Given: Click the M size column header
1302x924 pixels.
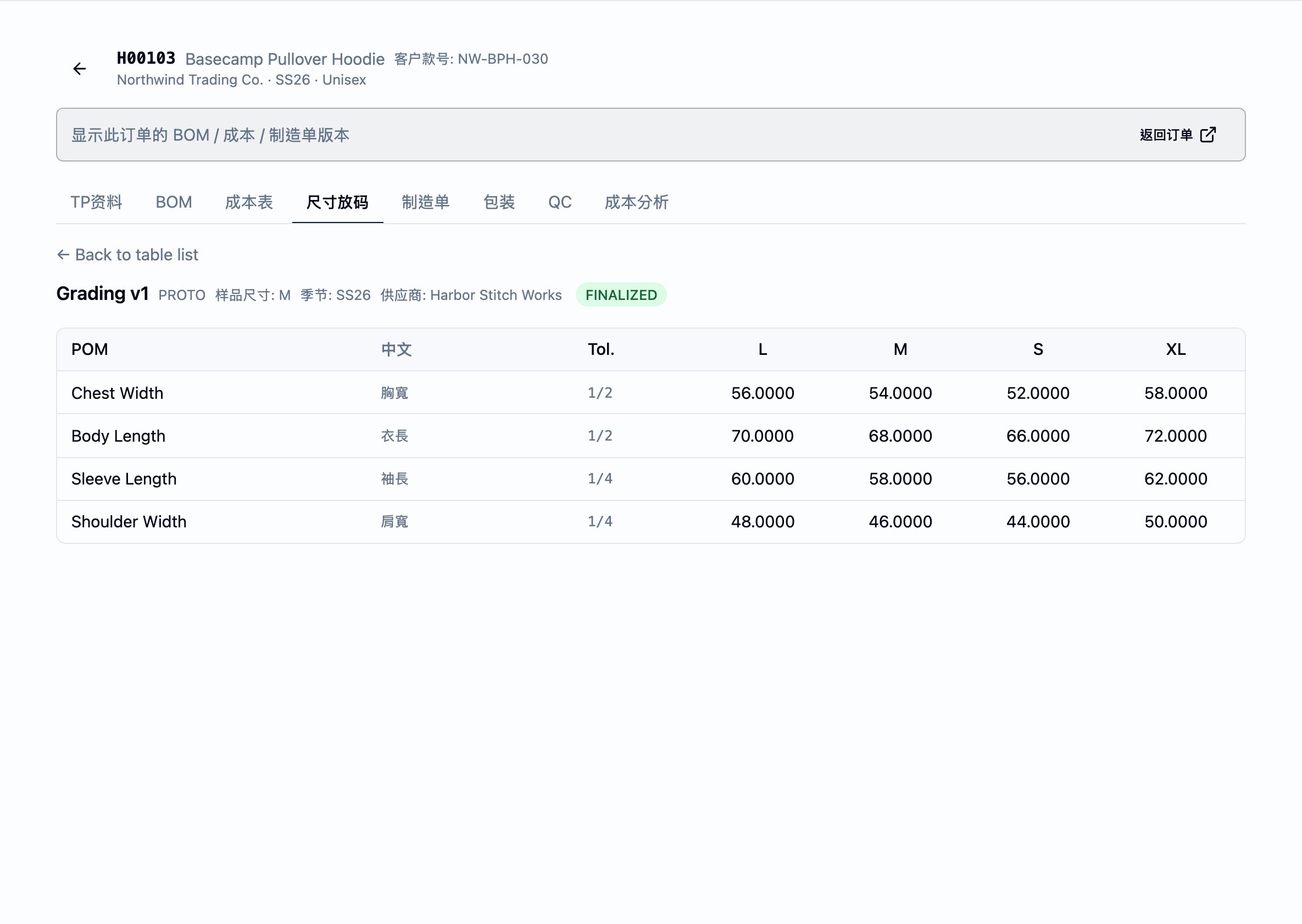Looking at the screenshot, I should [x=900, y=349].
